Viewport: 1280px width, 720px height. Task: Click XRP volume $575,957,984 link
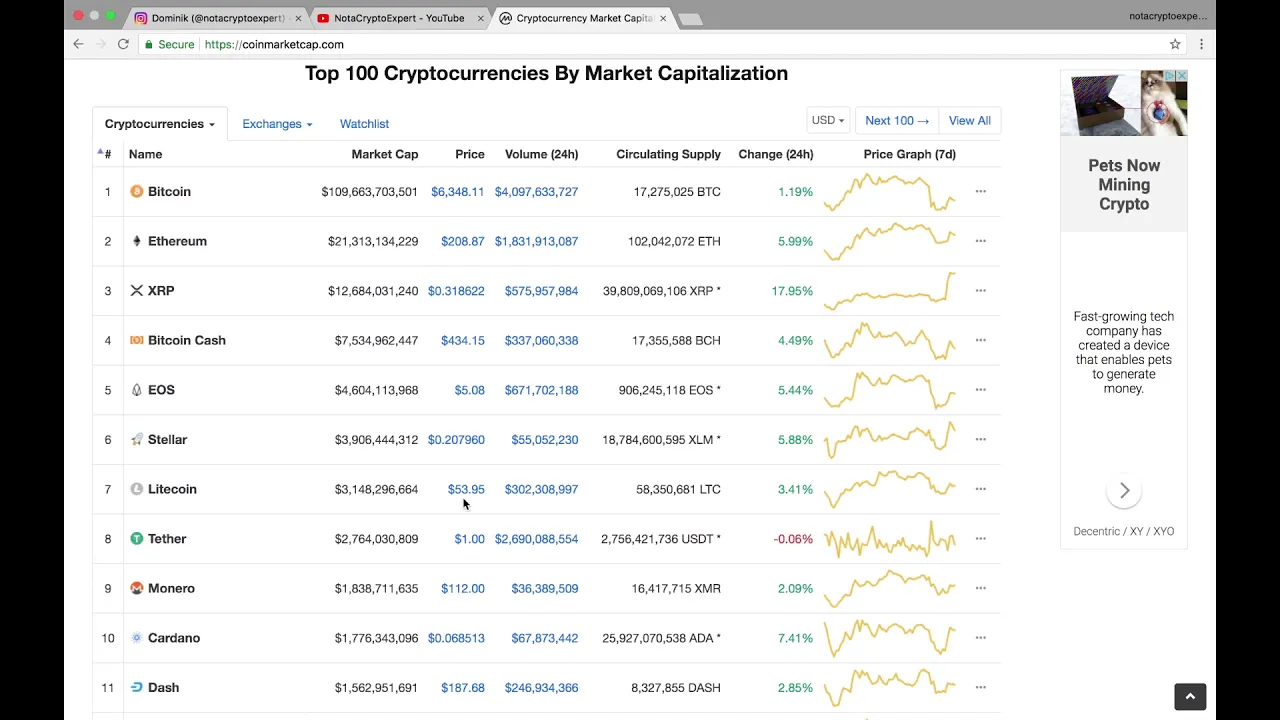pyautogui.click(x=541, y=291)
